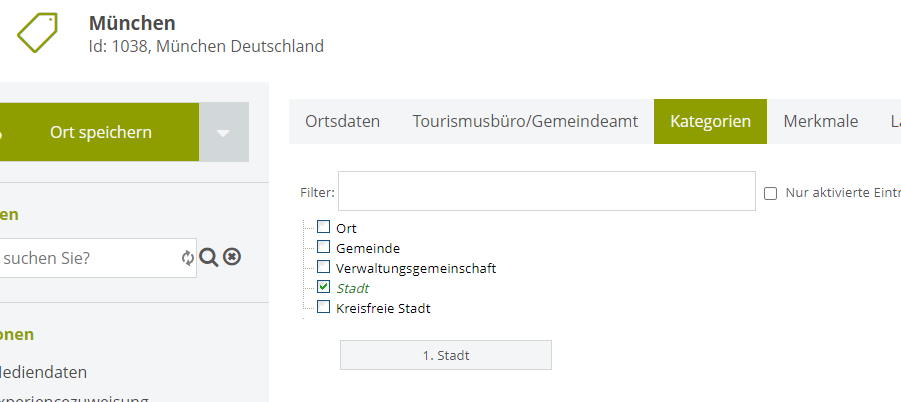Click into the Filter text field
The height and width of the screenshot is (402, 901).
tap(546, 191)
